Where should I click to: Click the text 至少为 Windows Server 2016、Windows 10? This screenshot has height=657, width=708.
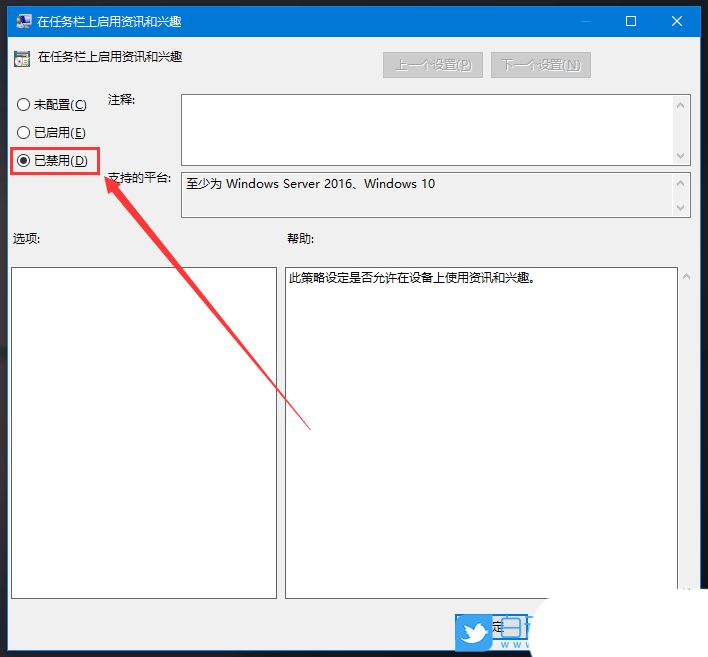pos(311,184)
